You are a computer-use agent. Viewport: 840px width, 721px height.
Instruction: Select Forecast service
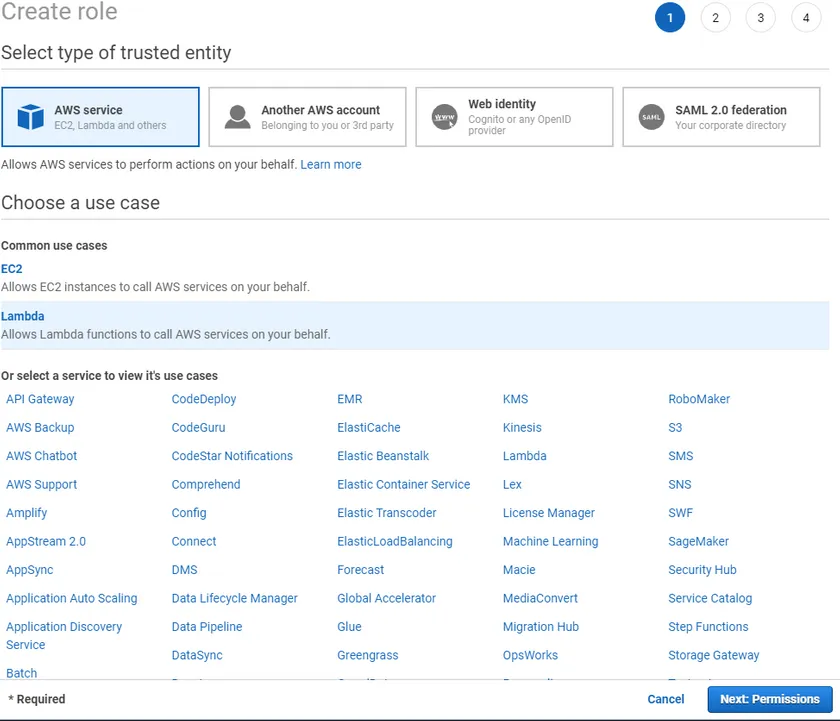point(361,570)
